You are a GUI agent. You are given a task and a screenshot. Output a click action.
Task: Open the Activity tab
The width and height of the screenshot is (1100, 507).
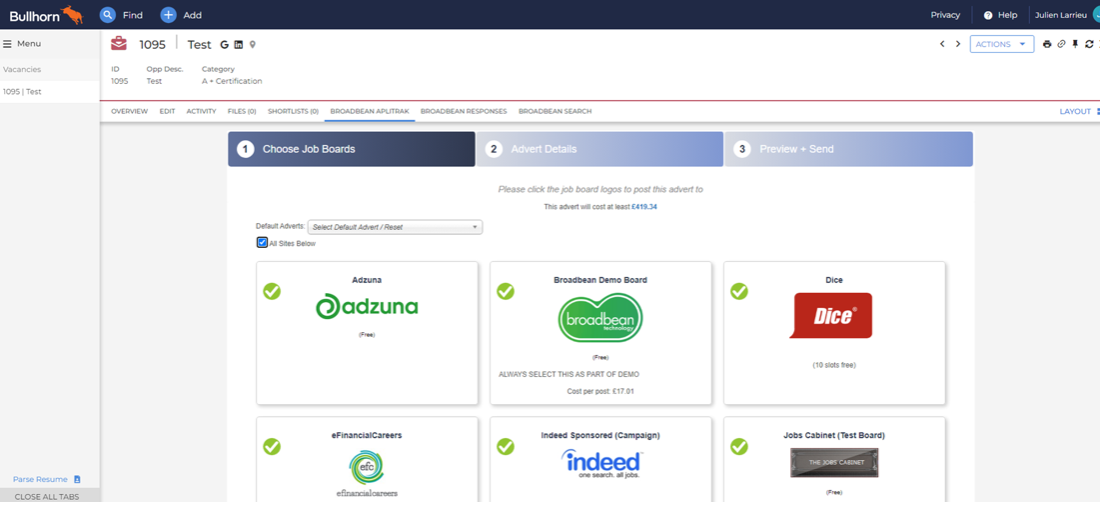201,111
